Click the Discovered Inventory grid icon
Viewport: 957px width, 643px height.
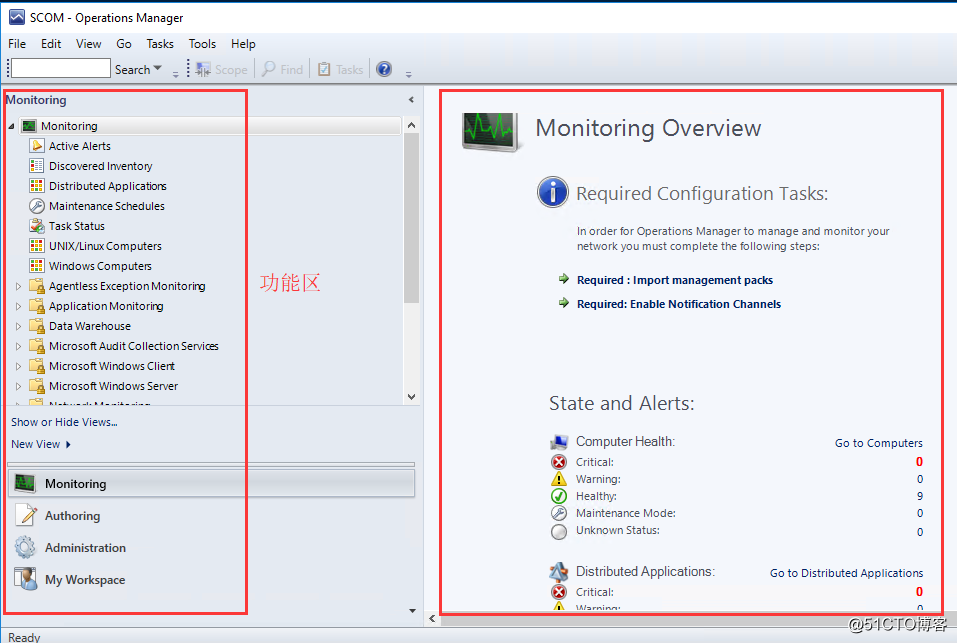pyautogui.click(x=37, y=166)
